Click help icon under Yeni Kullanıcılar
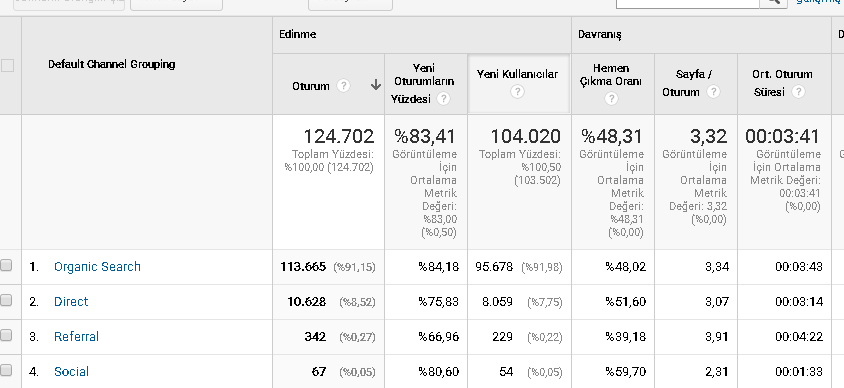844x388 pixels. tap(517, 92)
